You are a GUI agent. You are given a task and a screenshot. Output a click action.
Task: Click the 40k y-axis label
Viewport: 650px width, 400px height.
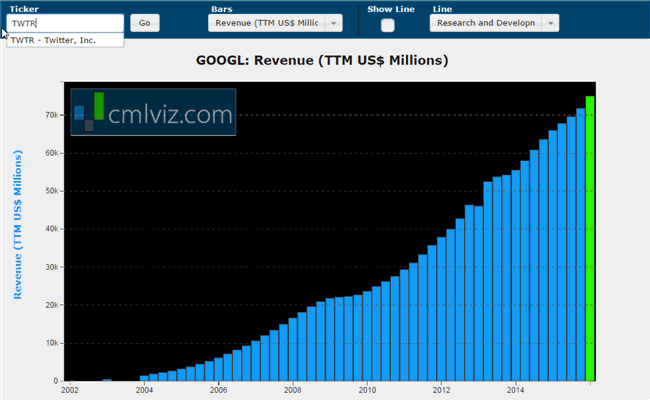click(x=52, y=229)
